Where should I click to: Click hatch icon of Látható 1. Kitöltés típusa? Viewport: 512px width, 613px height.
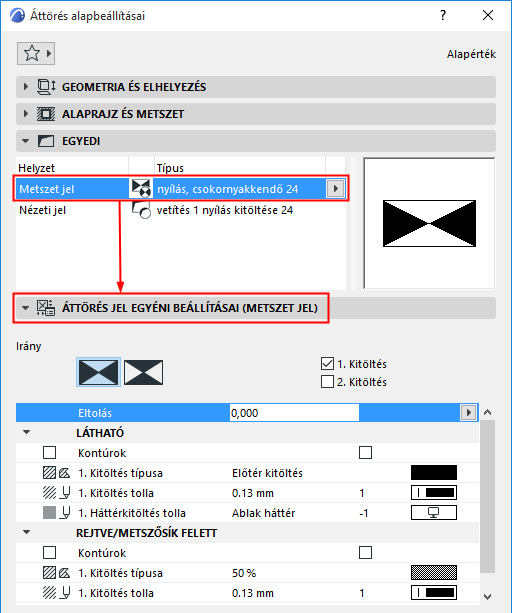[50, 473]
